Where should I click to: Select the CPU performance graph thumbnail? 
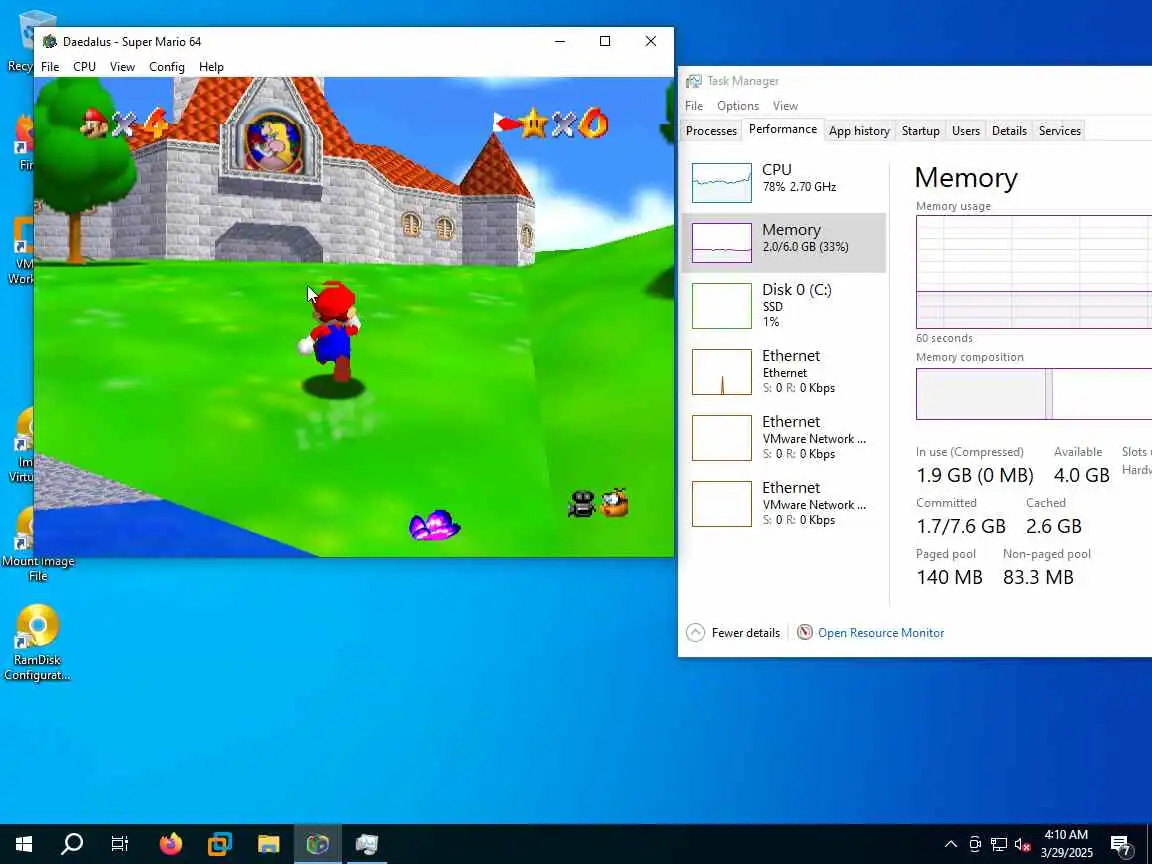pyautogui.click(x=721, y=183)
